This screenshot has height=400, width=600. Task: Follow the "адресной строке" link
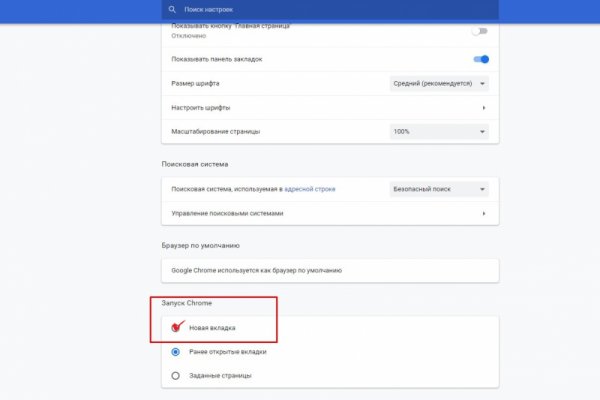[311, 188]
